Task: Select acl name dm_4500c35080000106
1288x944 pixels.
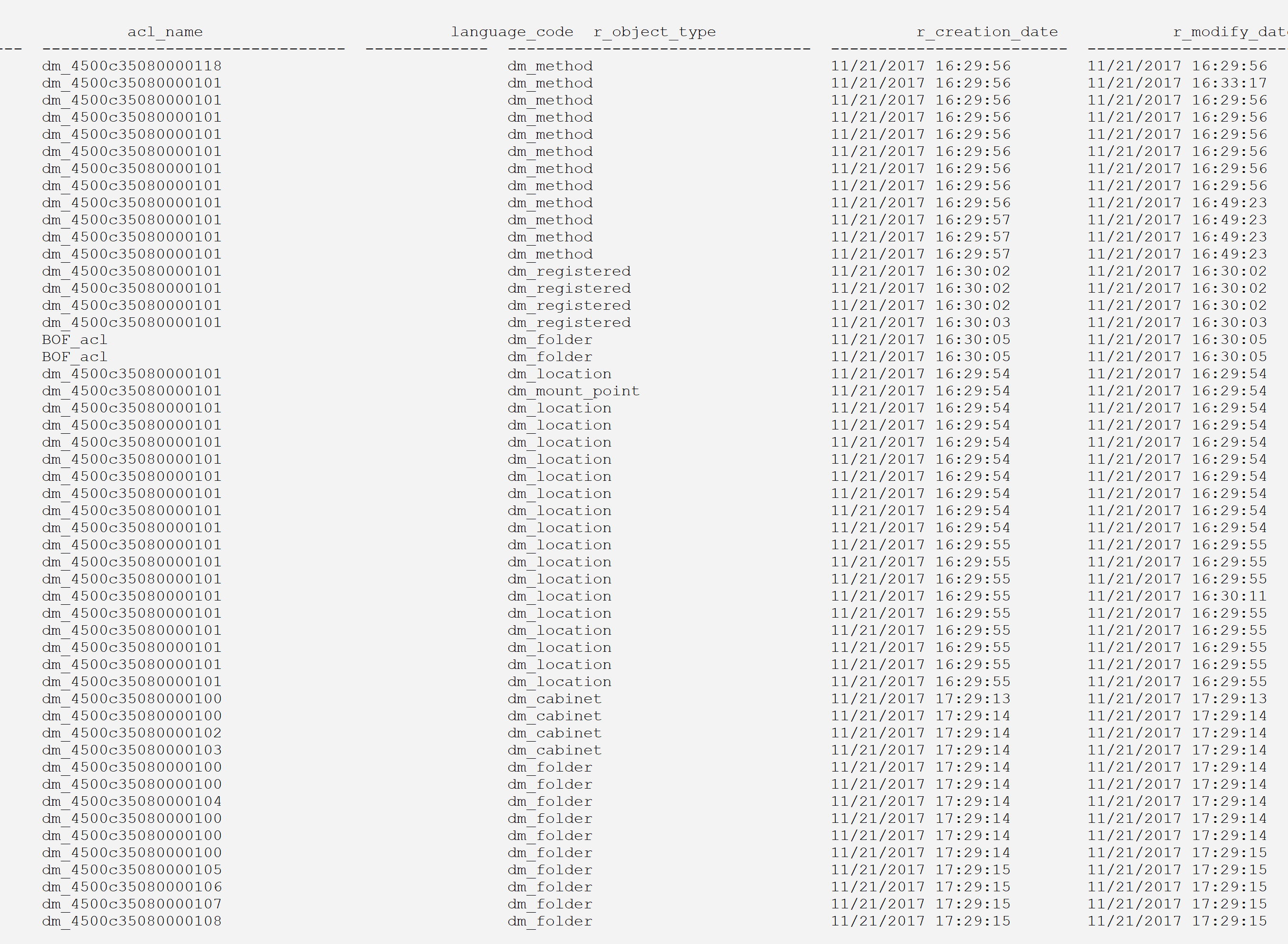Action: (132, 887)
